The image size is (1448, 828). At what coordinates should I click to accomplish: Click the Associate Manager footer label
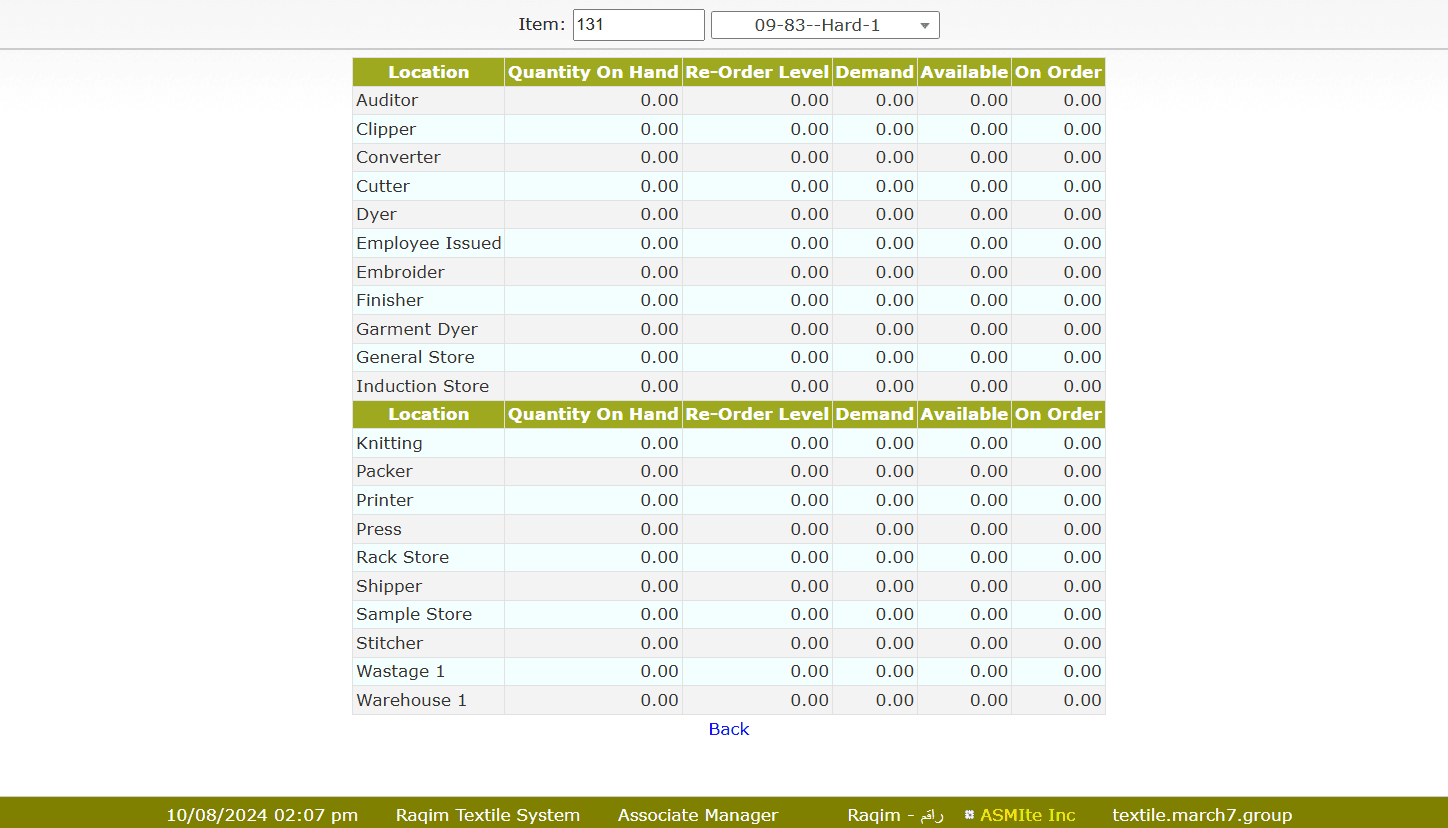[x=697, y=815]
